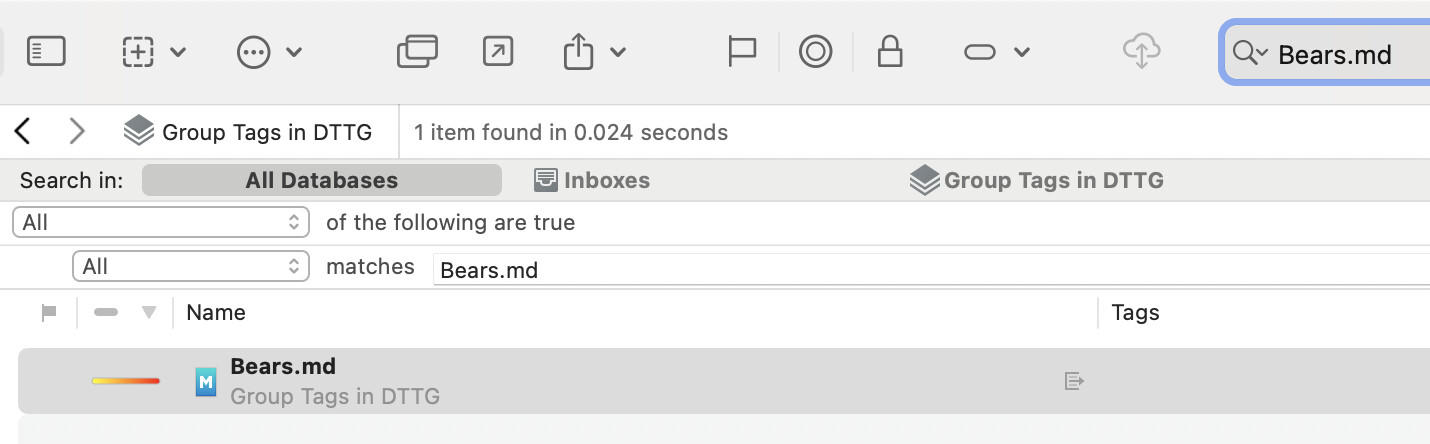The width and height of the screenshot is (1430, 444).
Task: Click the share icon
Action: tap(579, 51)
